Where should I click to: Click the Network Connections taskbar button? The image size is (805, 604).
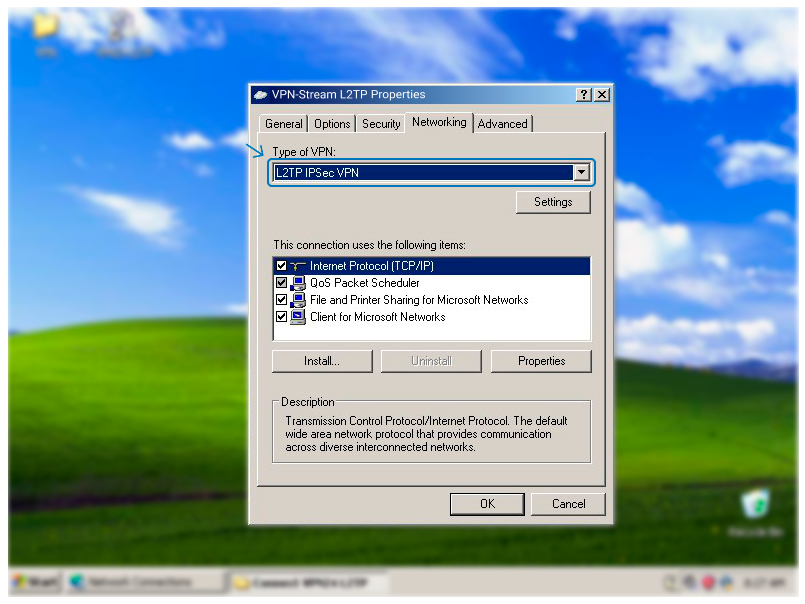coord(145,582)
